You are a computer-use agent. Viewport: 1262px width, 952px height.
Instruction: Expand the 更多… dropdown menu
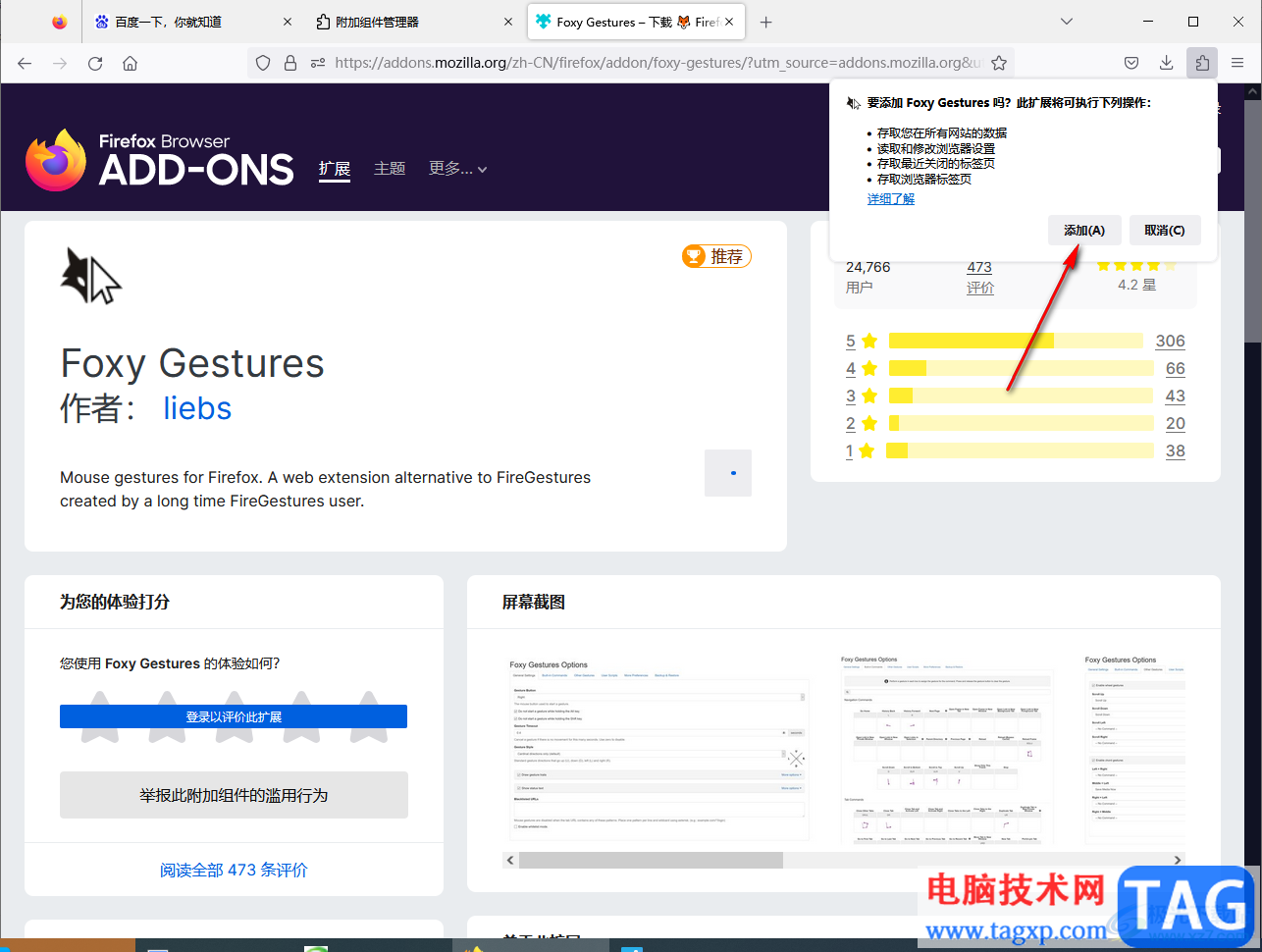(x=457, y=169)
